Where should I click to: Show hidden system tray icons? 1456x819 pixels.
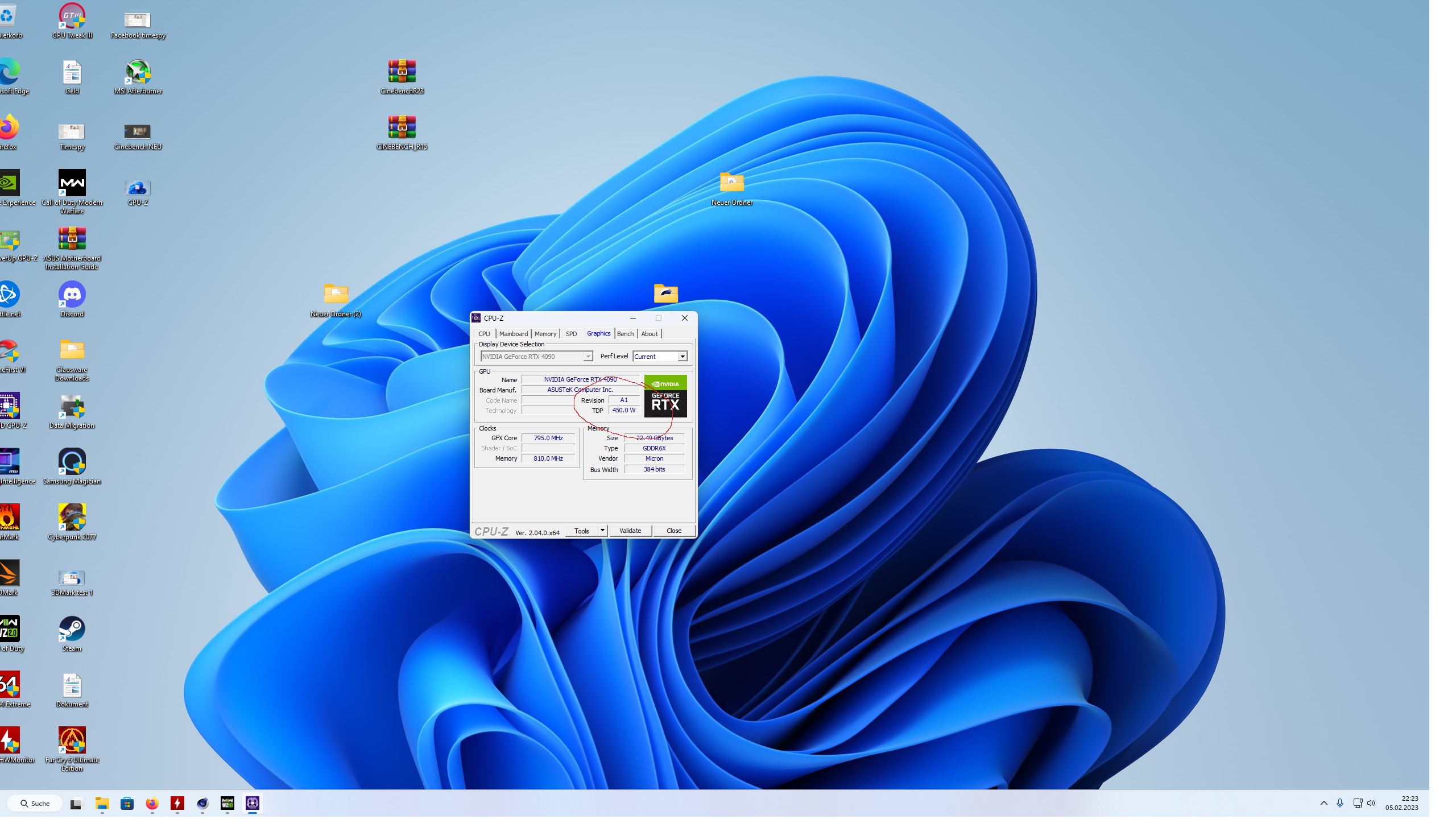1323,803
